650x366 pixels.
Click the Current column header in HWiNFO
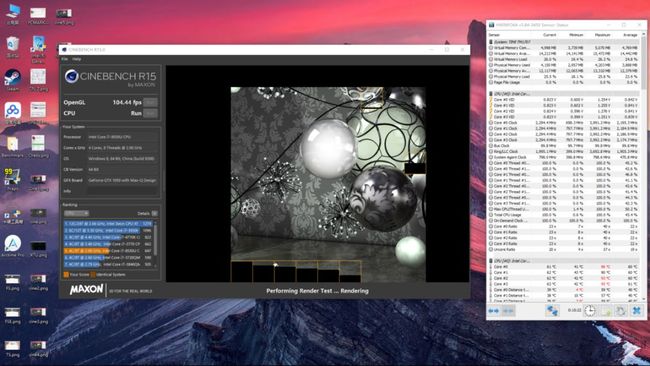(549, 35)
